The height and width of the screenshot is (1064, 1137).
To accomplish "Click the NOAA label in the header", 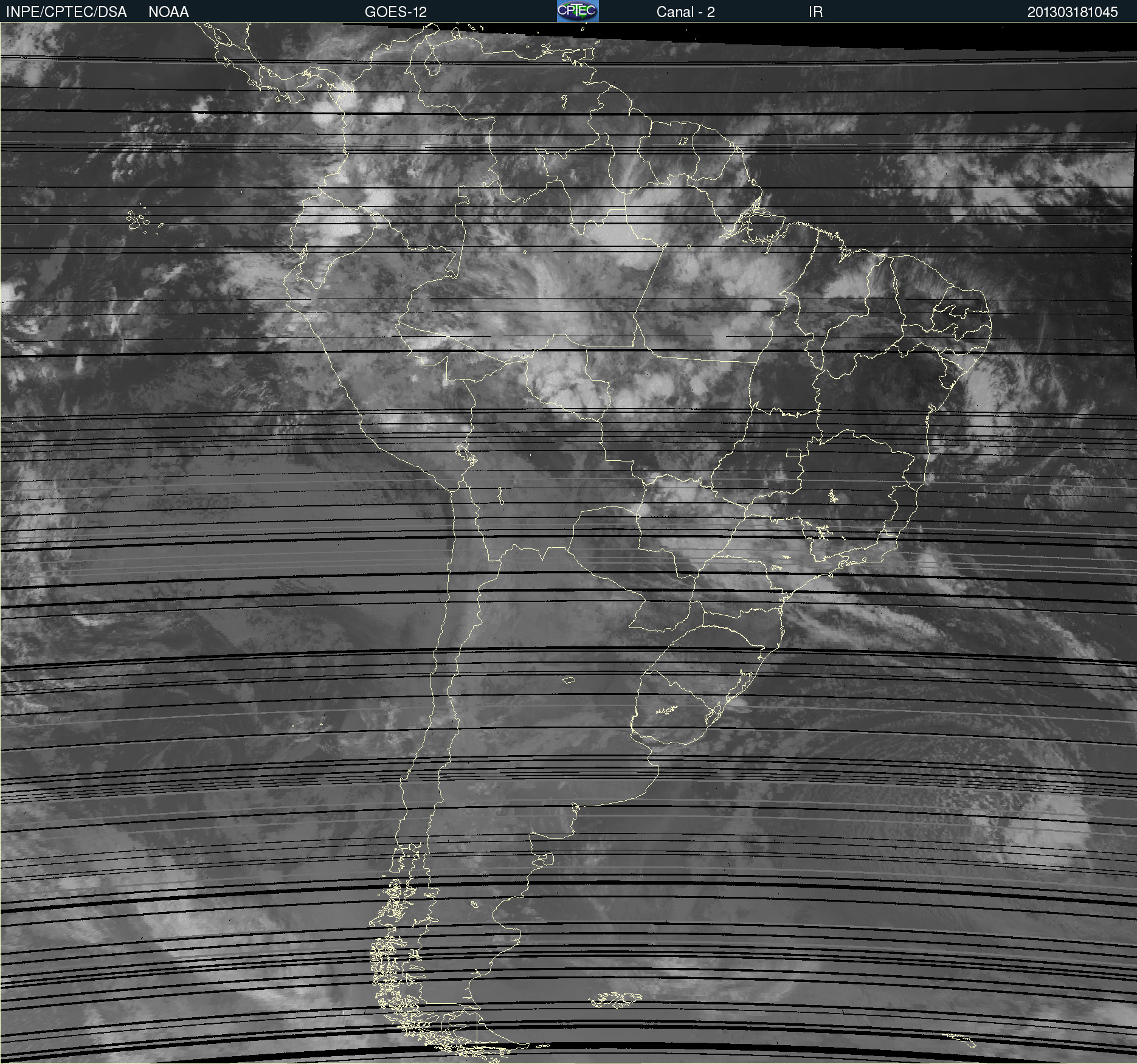I will tap(168, 12).
